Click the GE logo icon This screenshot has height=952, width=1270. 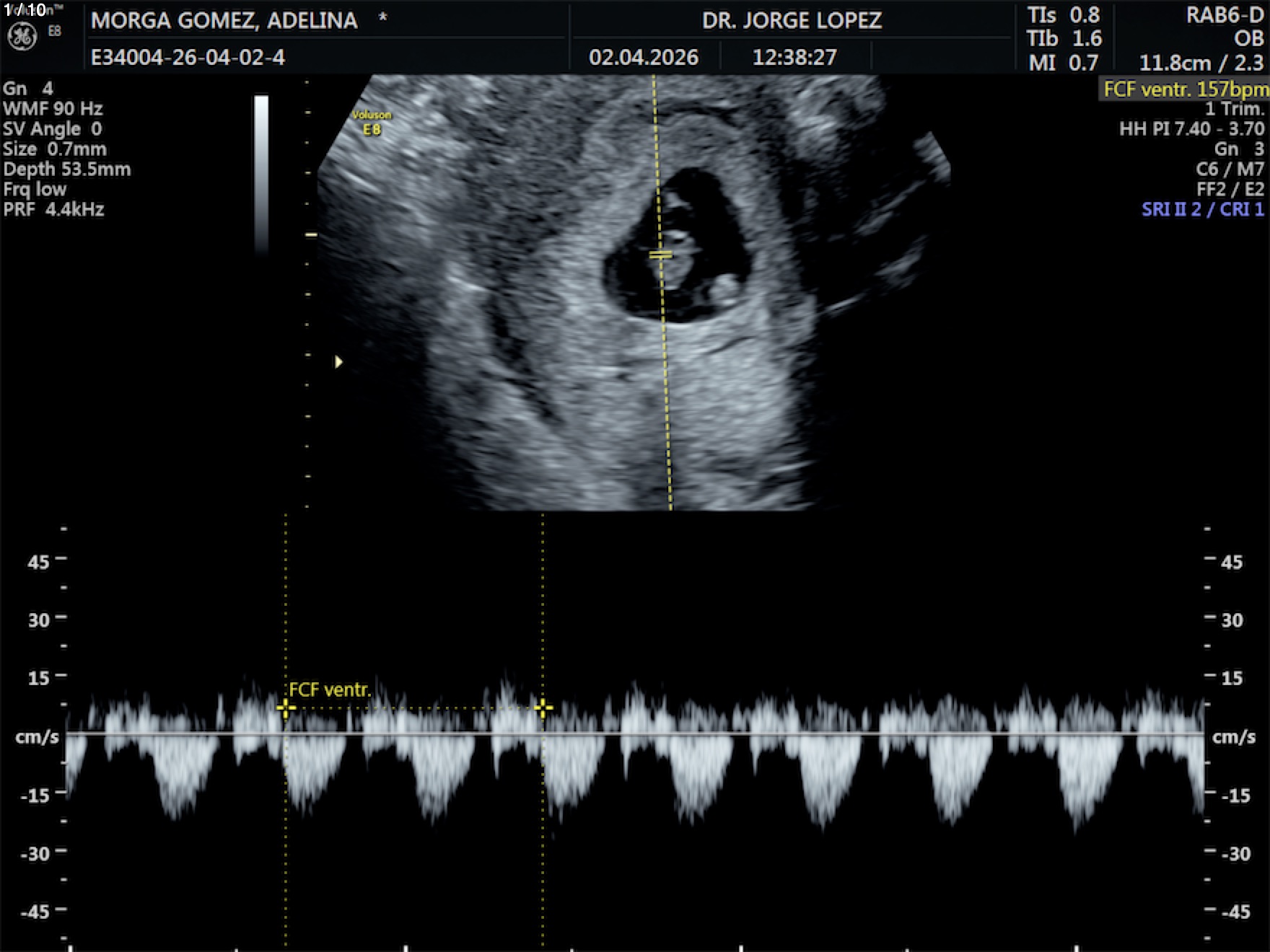coord(22,37)
